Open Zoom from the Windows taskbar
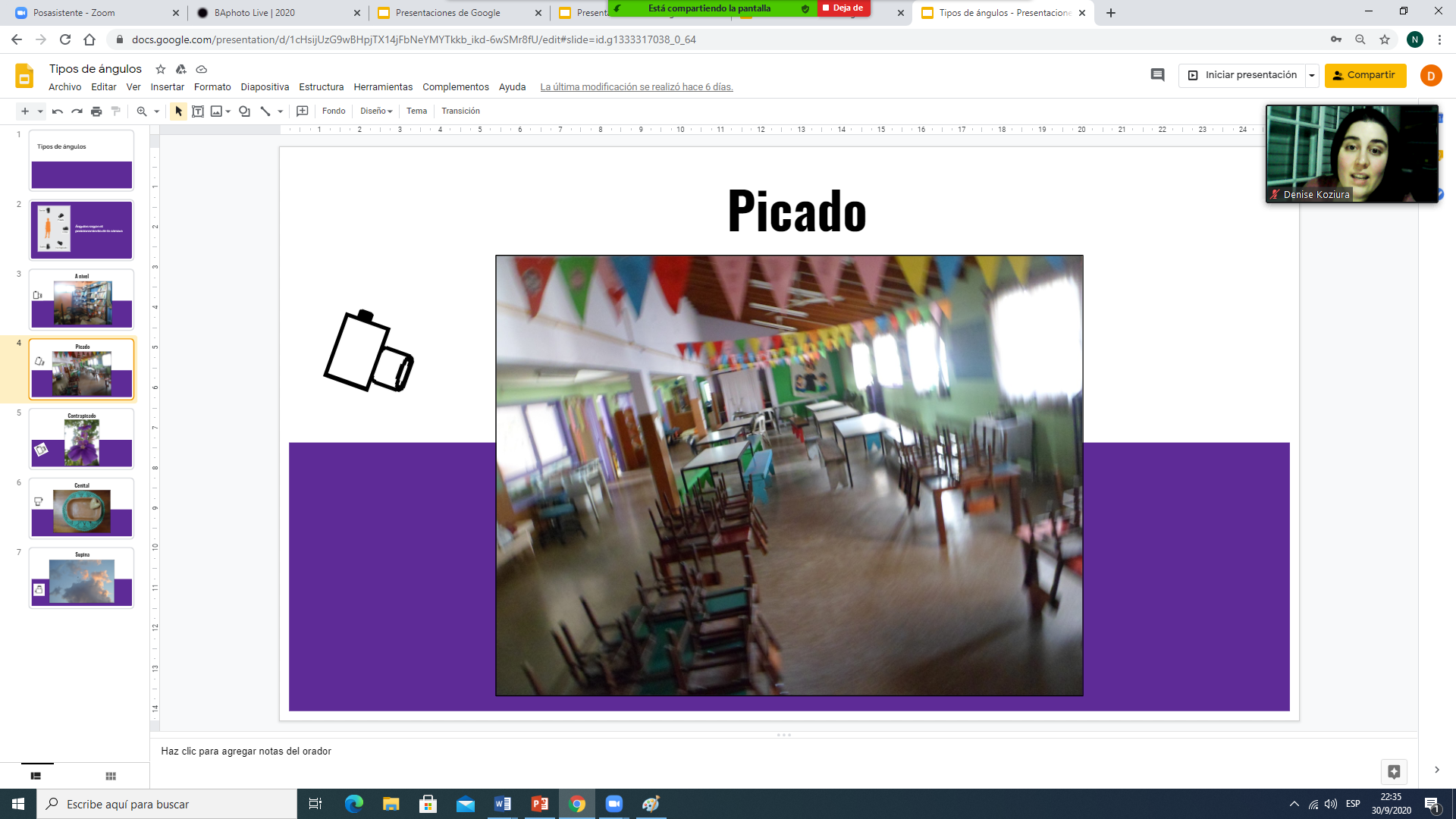The image size is (1456, 819). point(613,804)
